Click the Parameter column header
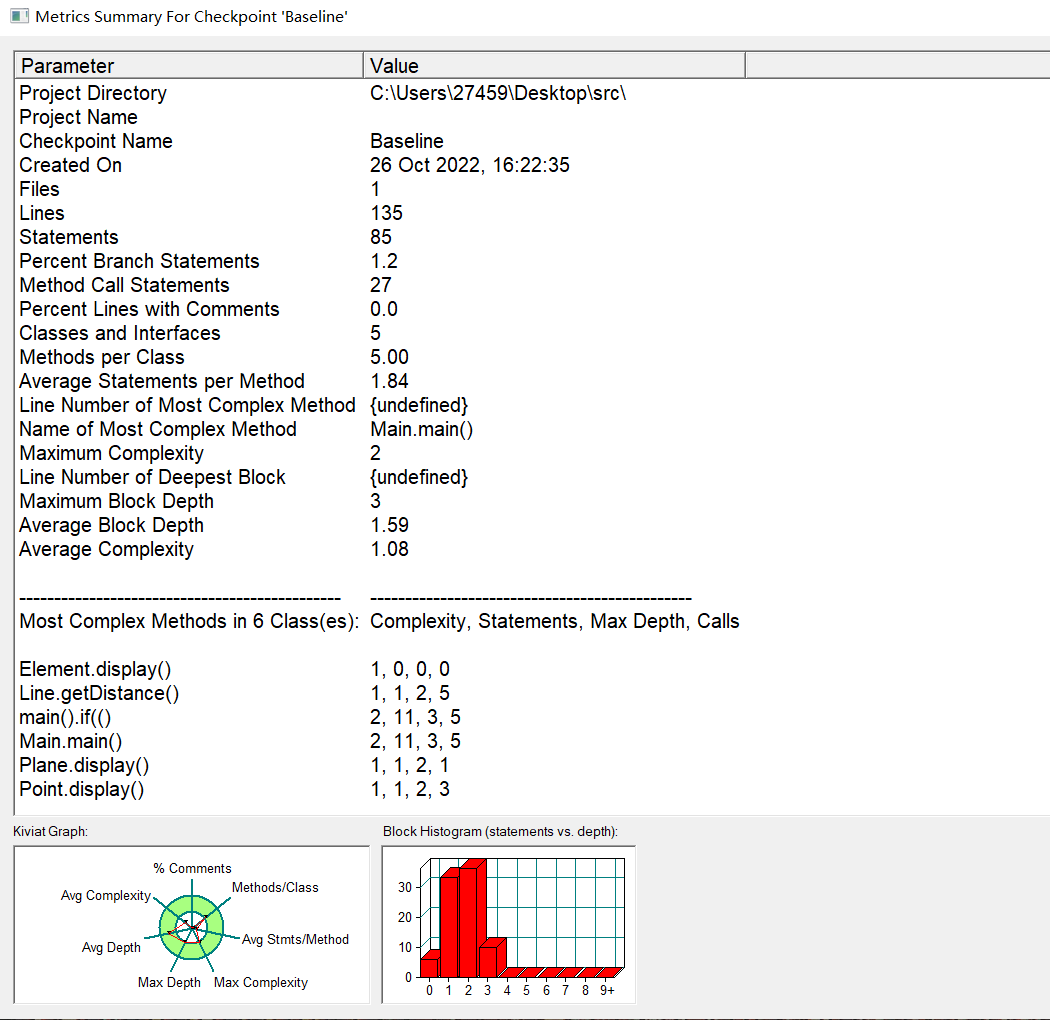Image resolution: width=1050 pixels, height=1020 pixels. [189, 66]
